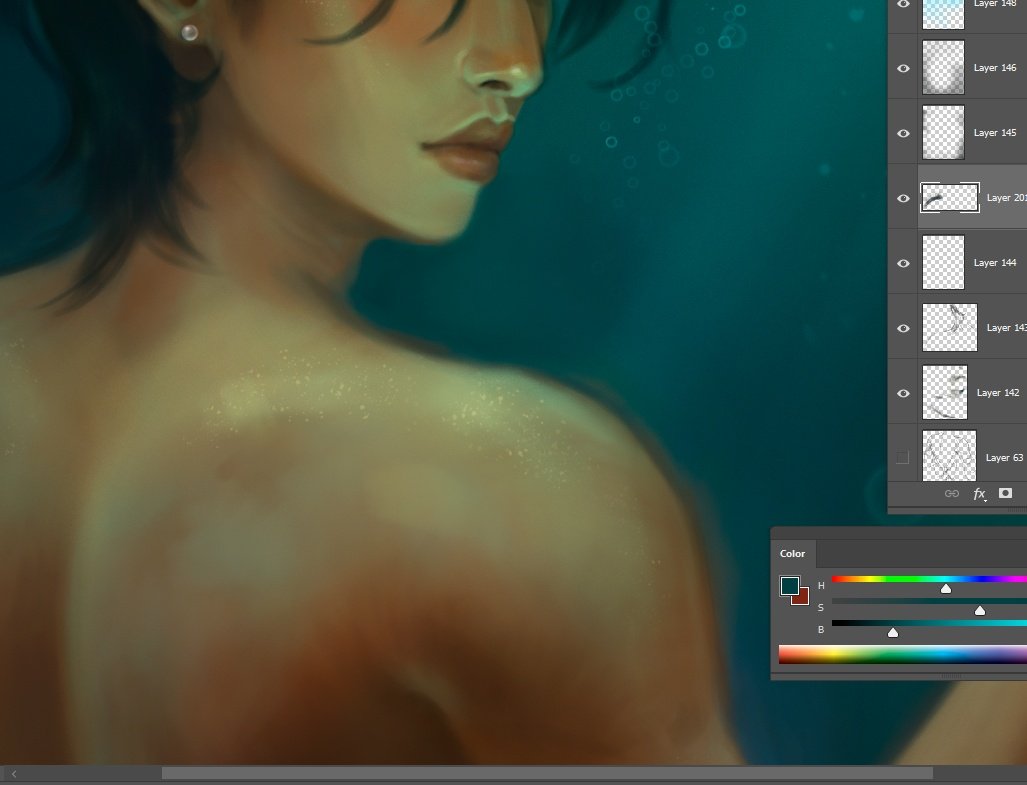
Task: Toggle visibility of the selected Layer 201
Action: pos(903,198)
